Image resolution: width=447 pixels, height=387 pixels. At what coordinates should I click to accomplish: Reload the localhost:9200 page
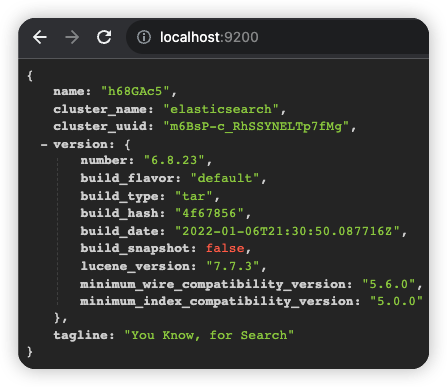pos(104,37)
